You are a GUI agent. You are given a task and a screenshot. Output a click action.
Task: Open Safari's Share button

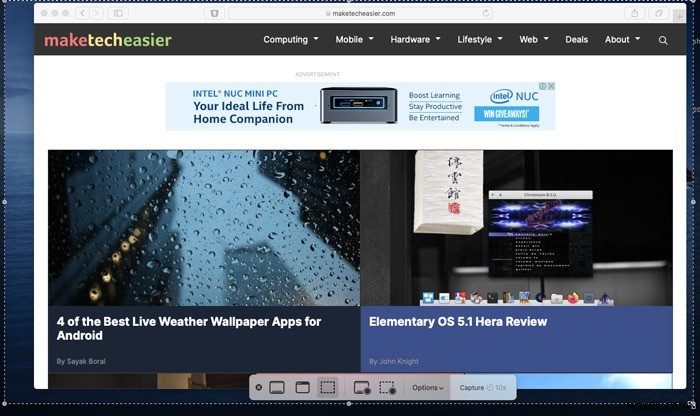pyautogui.click(x=634, y=13)
